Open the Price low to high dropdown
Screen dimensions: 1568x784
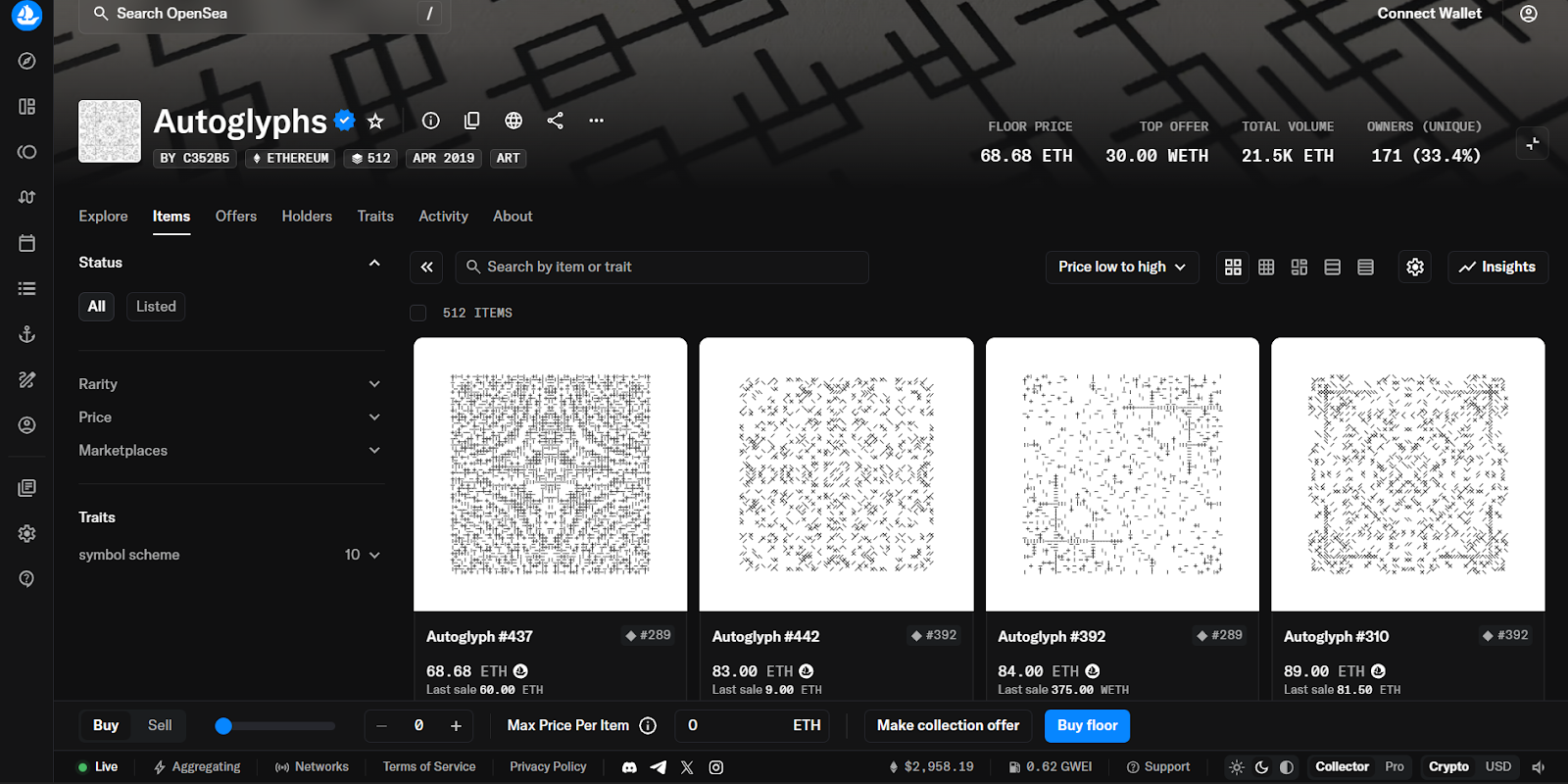tap(1121, 267)
